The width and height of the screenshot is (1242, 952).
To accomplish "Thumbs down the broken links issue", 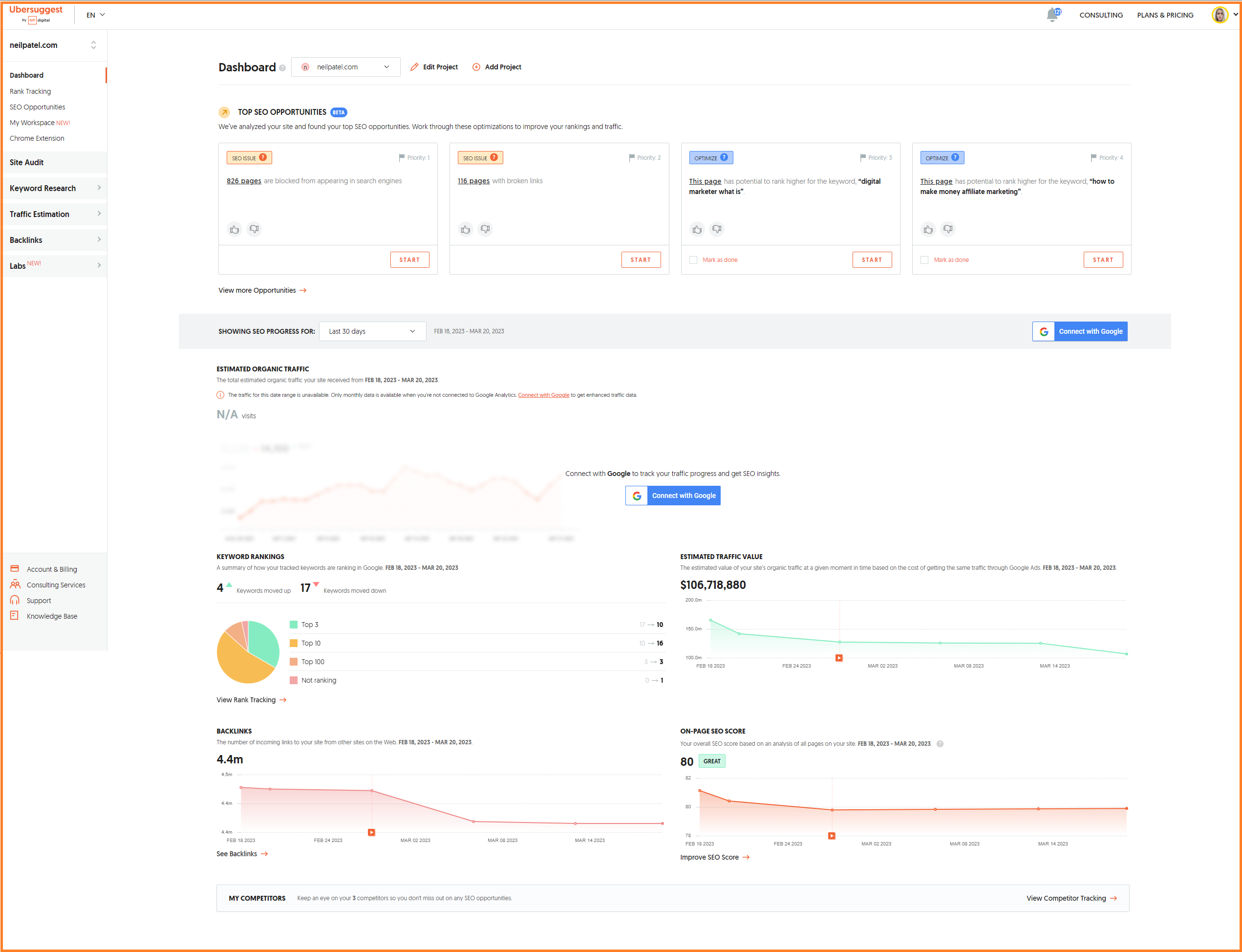I will (485, 230).
